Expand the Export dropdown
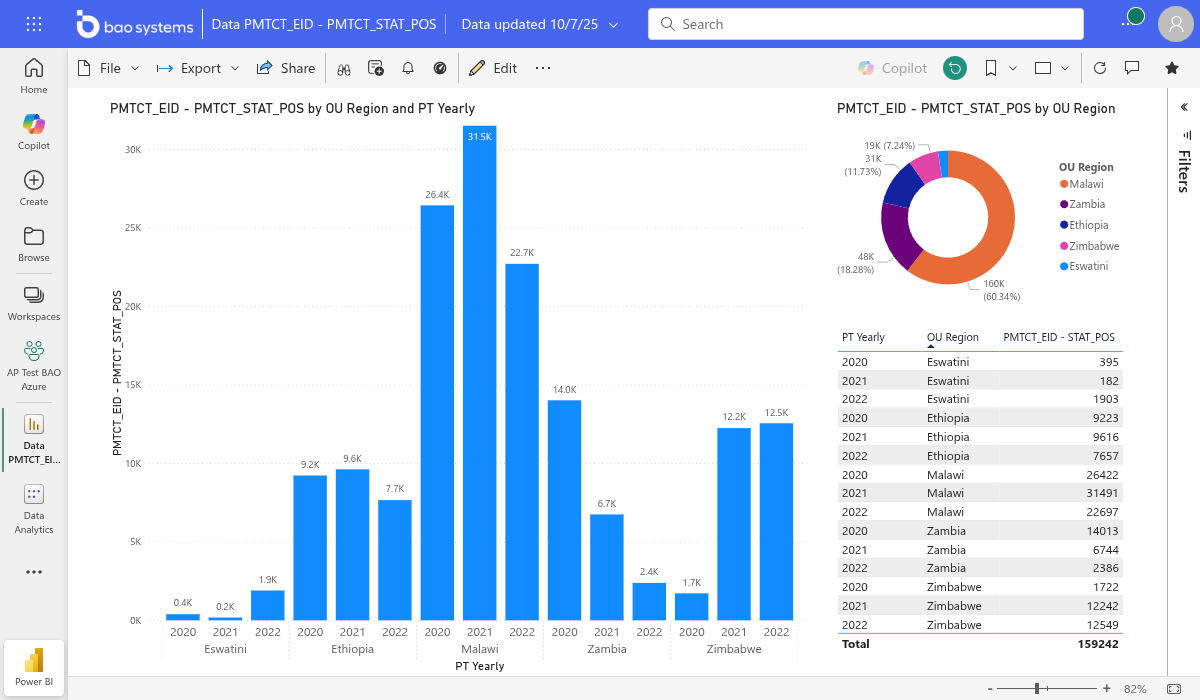Screen dimensions: 1200x700 coord(198,68)
